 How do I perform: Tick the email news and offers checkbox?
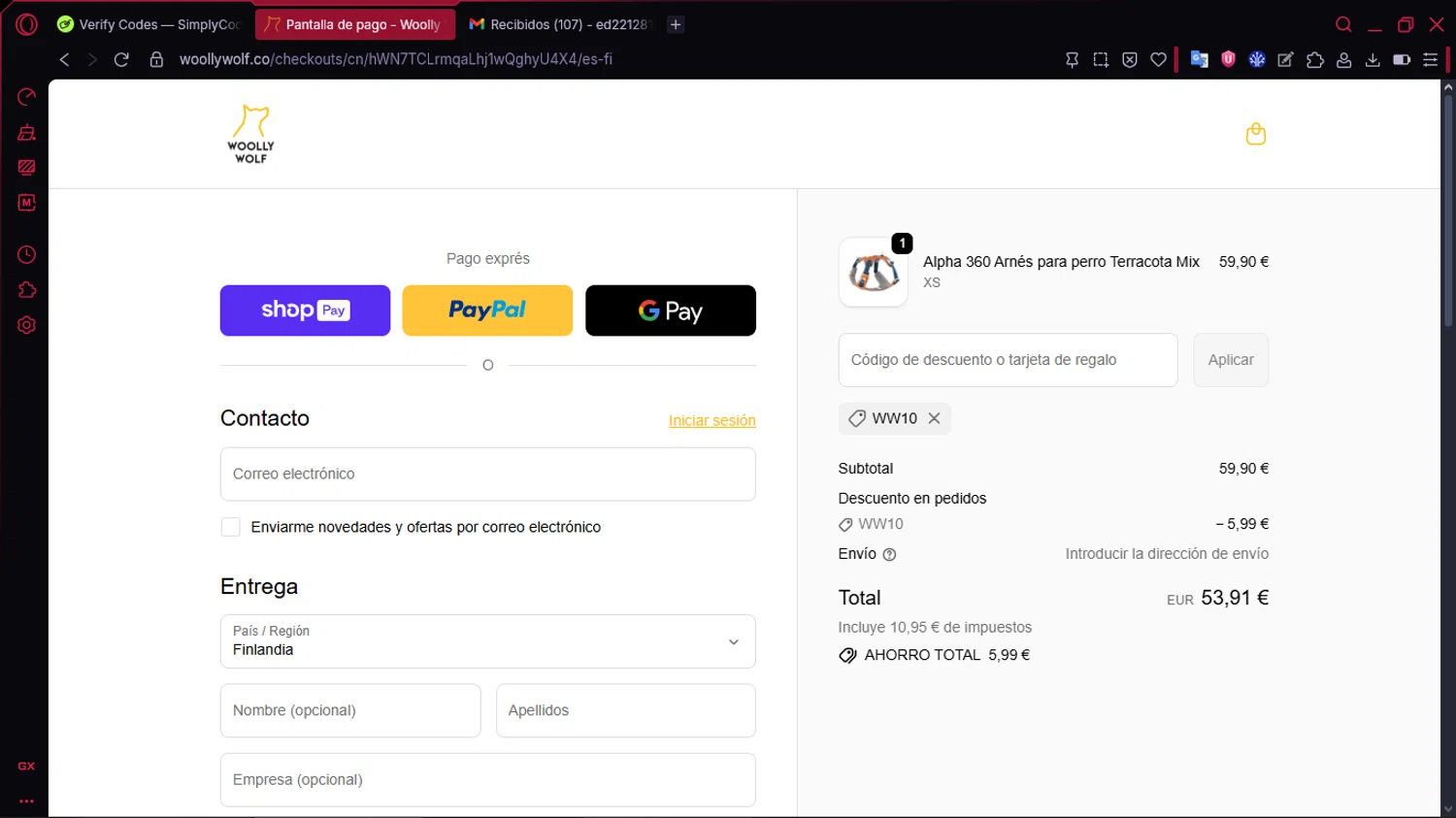[x=230, y=527]
